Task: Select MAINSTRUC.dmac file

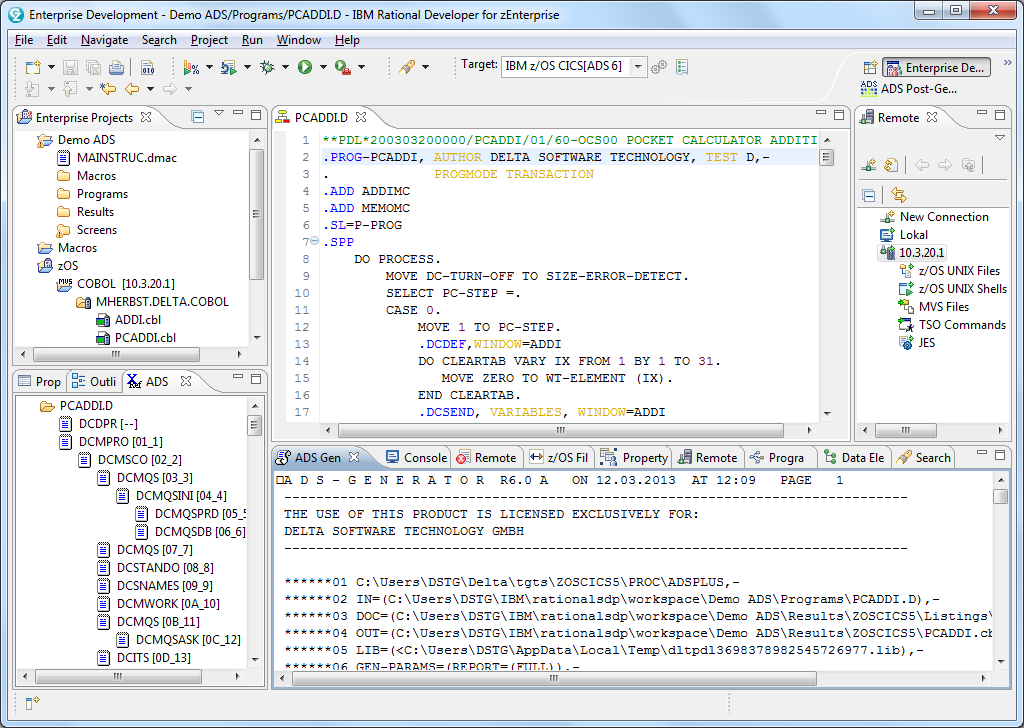Action: coord(127,157)
